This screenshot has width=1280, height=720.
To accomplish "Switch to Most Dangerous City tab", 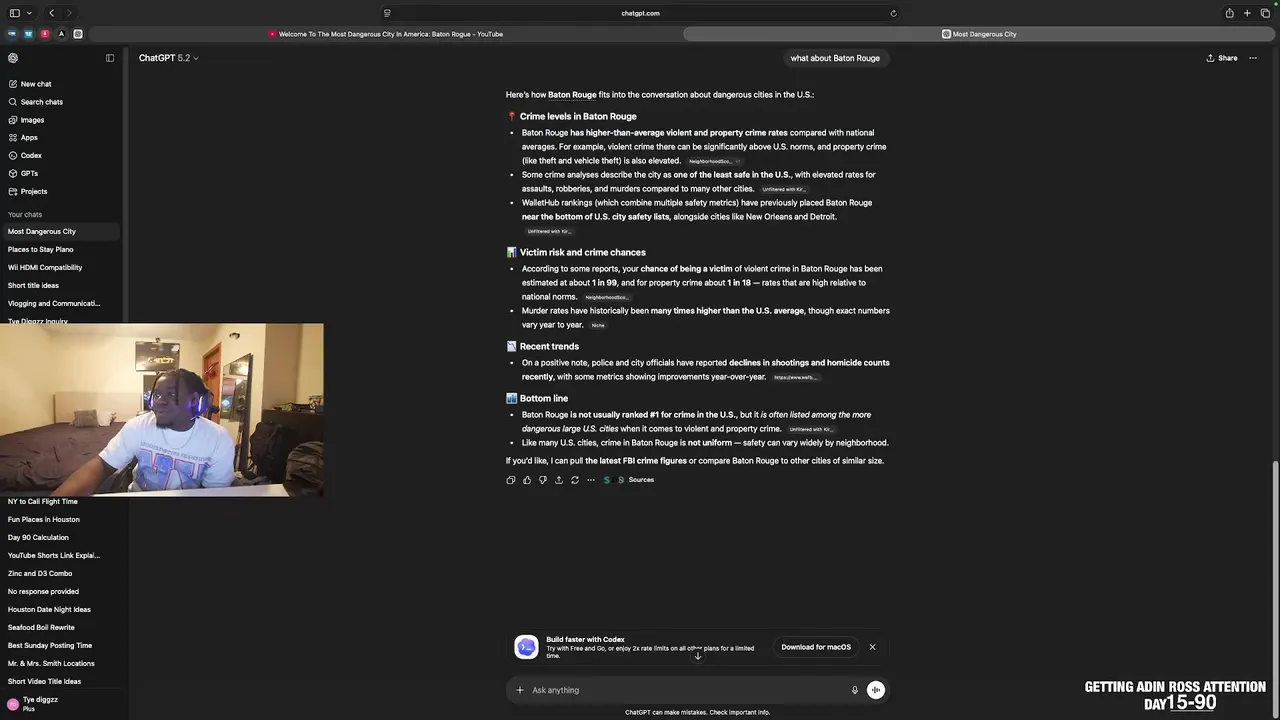I will point(979,34).
